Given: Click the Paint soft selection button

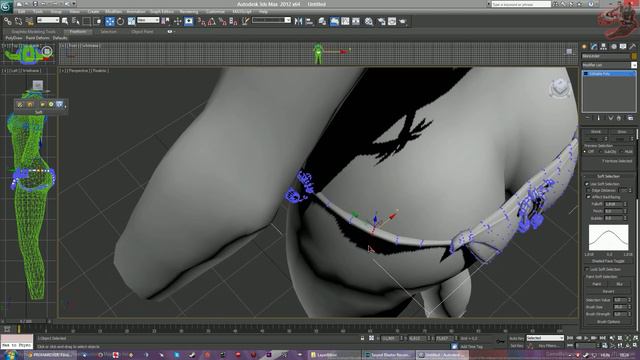Looking at the screenshot, I should tap(596, 284).
